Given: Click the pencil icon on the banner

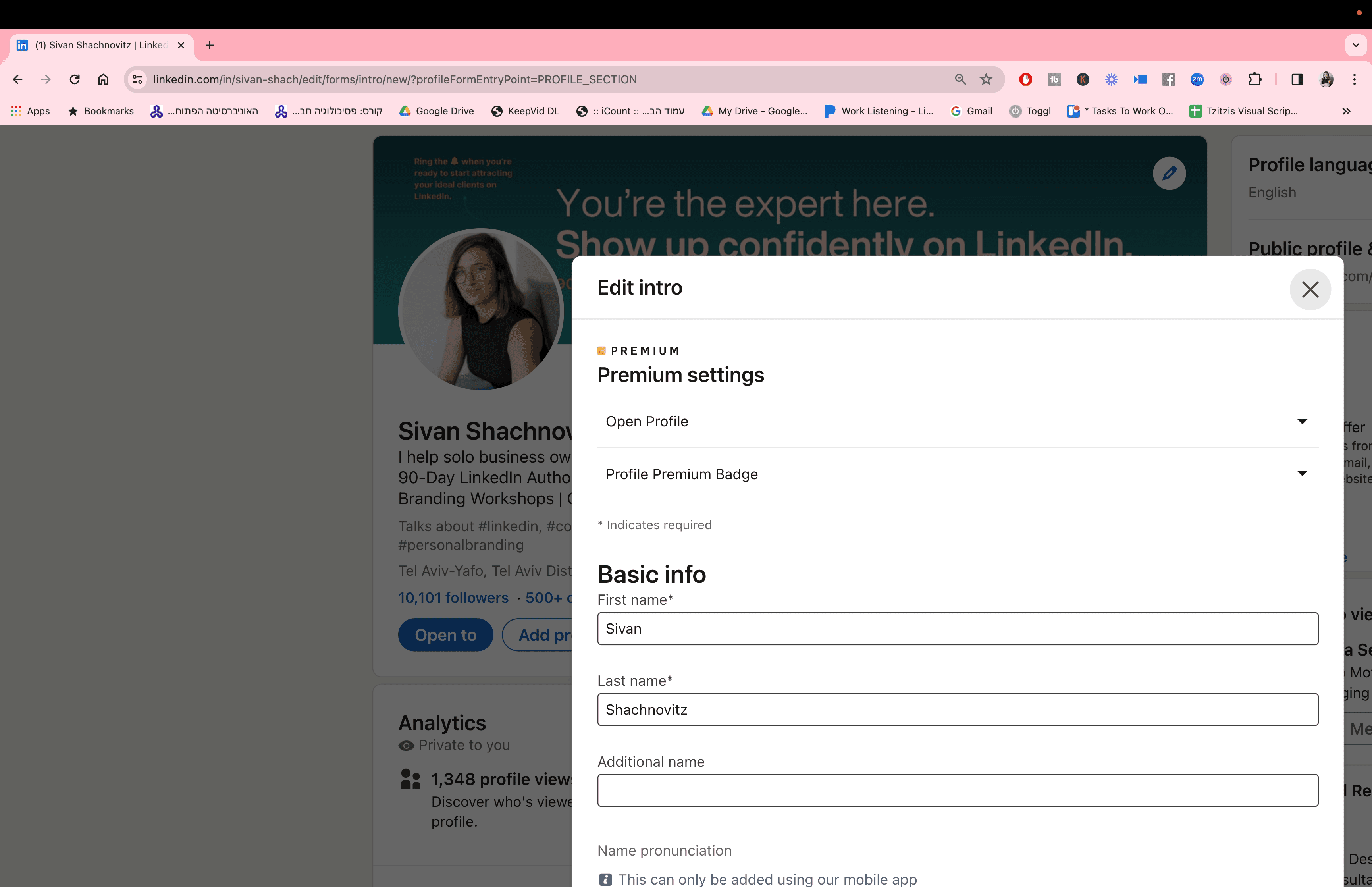Looking at the screenshot, I should (1169, 173).
